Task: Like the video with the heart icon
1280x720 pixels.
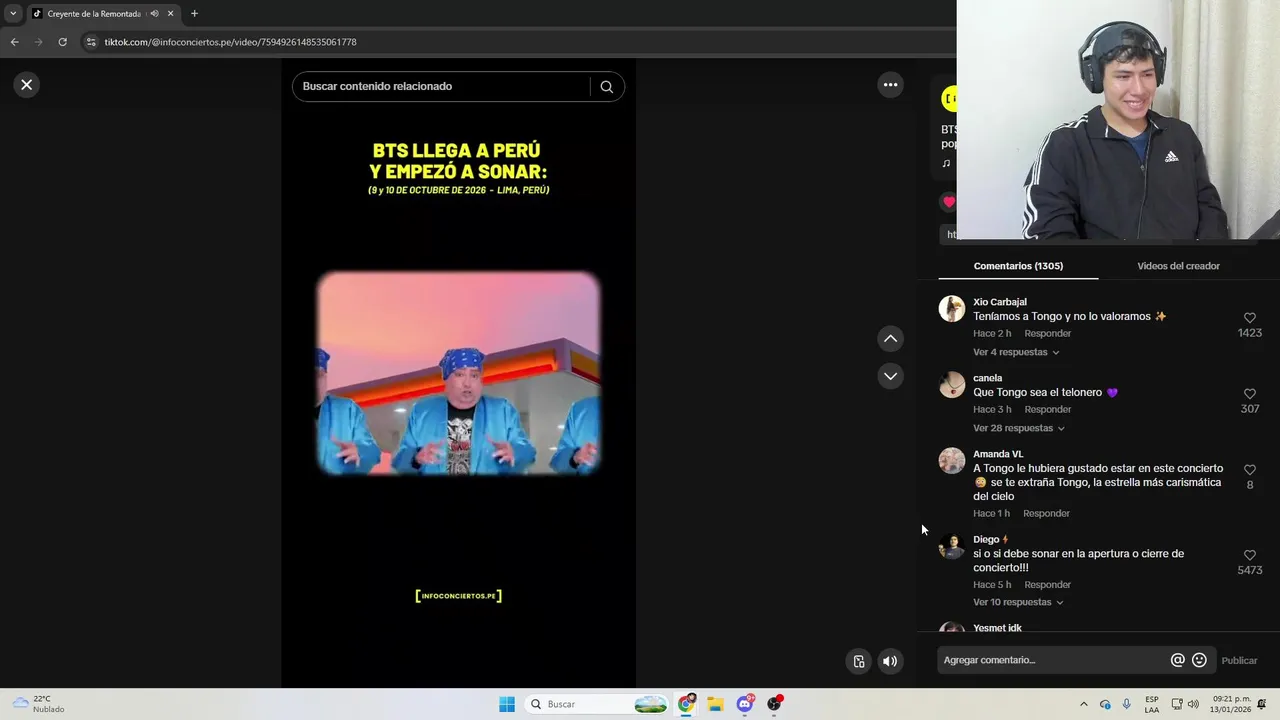Action: pos(948,202)
